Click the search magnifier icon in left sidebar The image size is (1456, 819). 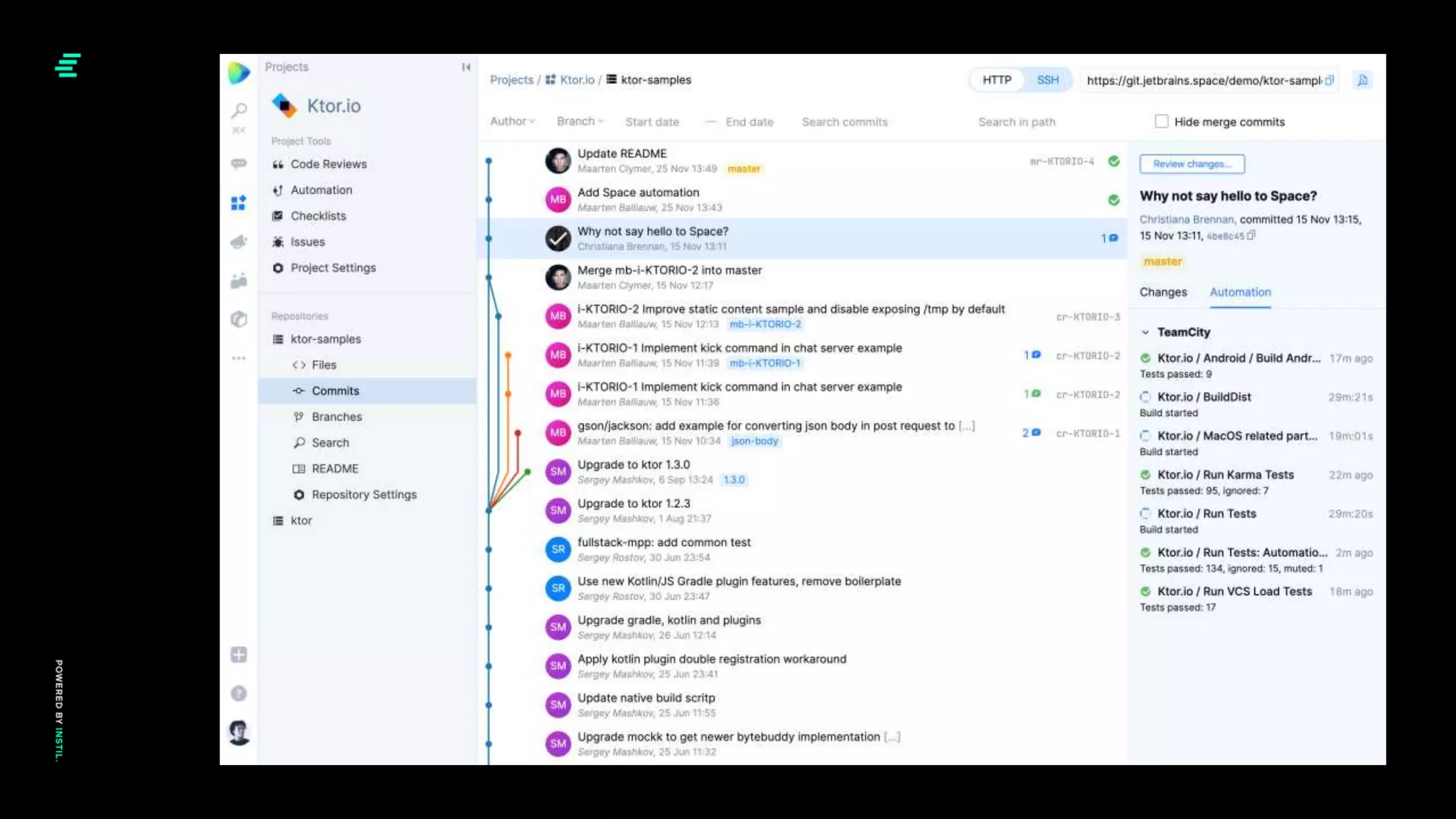[239, 110]
